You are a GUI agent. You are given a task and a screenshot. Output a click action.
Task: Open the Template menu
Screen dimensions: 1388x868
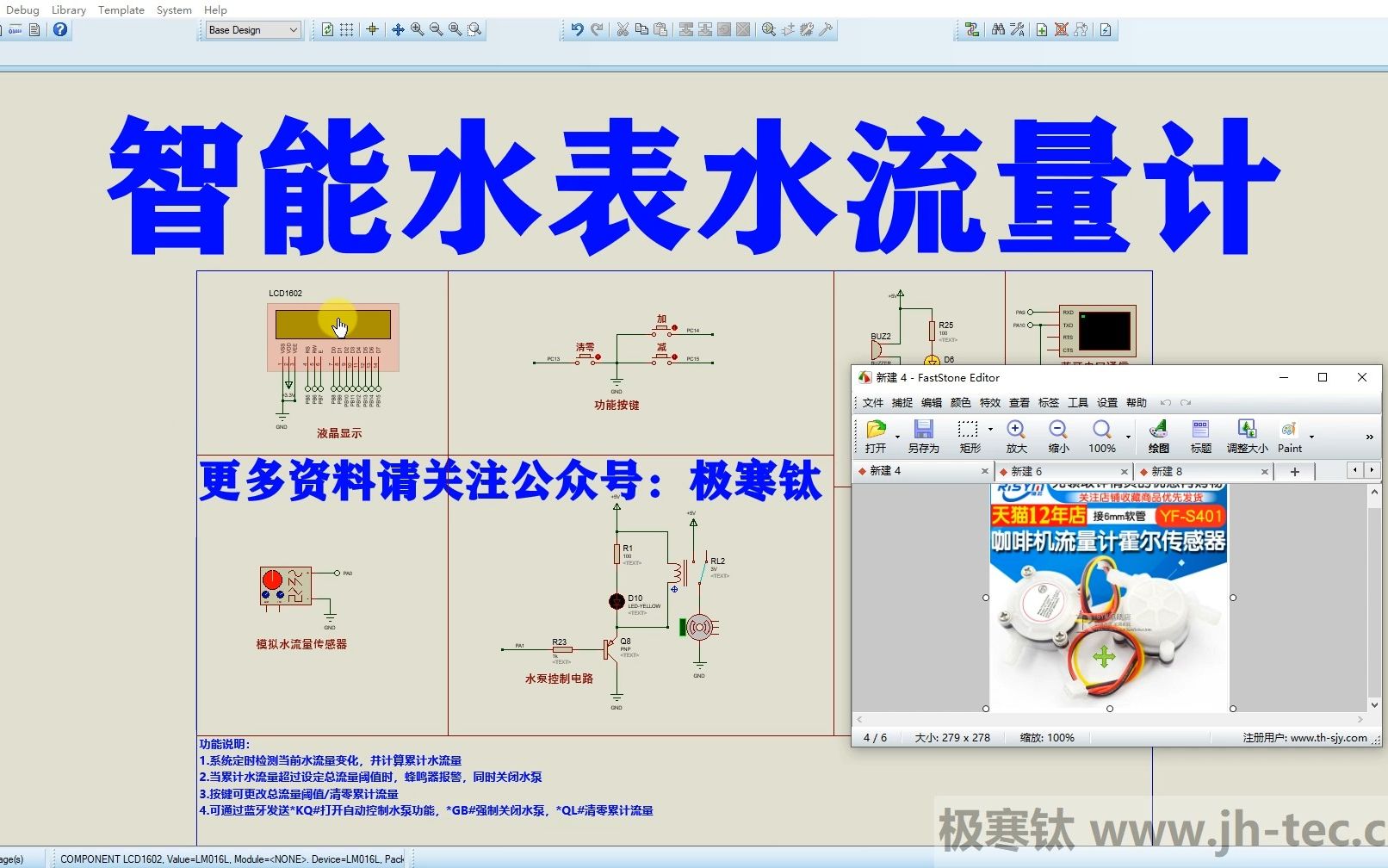click(x=121, y=9)
